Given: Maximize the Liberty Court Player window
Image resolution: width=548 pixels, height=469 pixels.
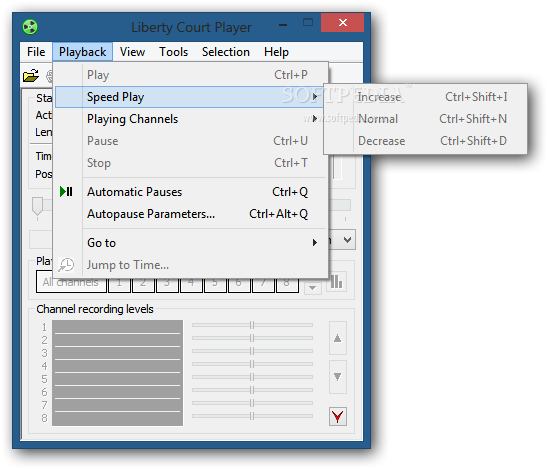Looking at the screenshot, I should point(308,23).
